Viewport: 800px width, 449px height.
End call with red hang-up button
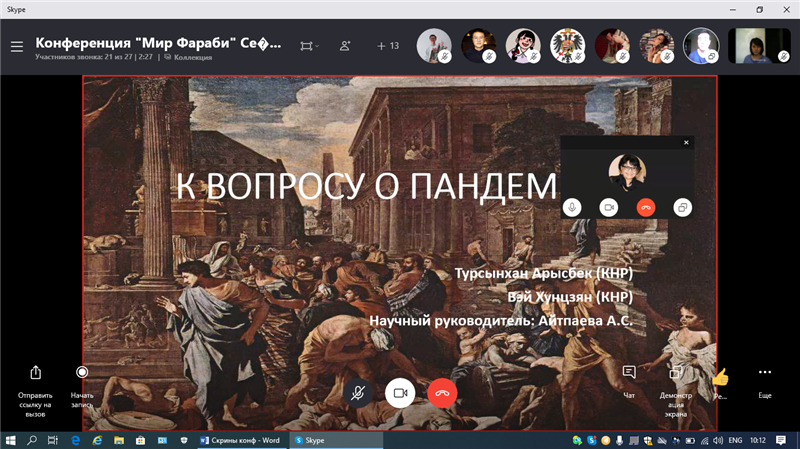(x=442, y=393)
